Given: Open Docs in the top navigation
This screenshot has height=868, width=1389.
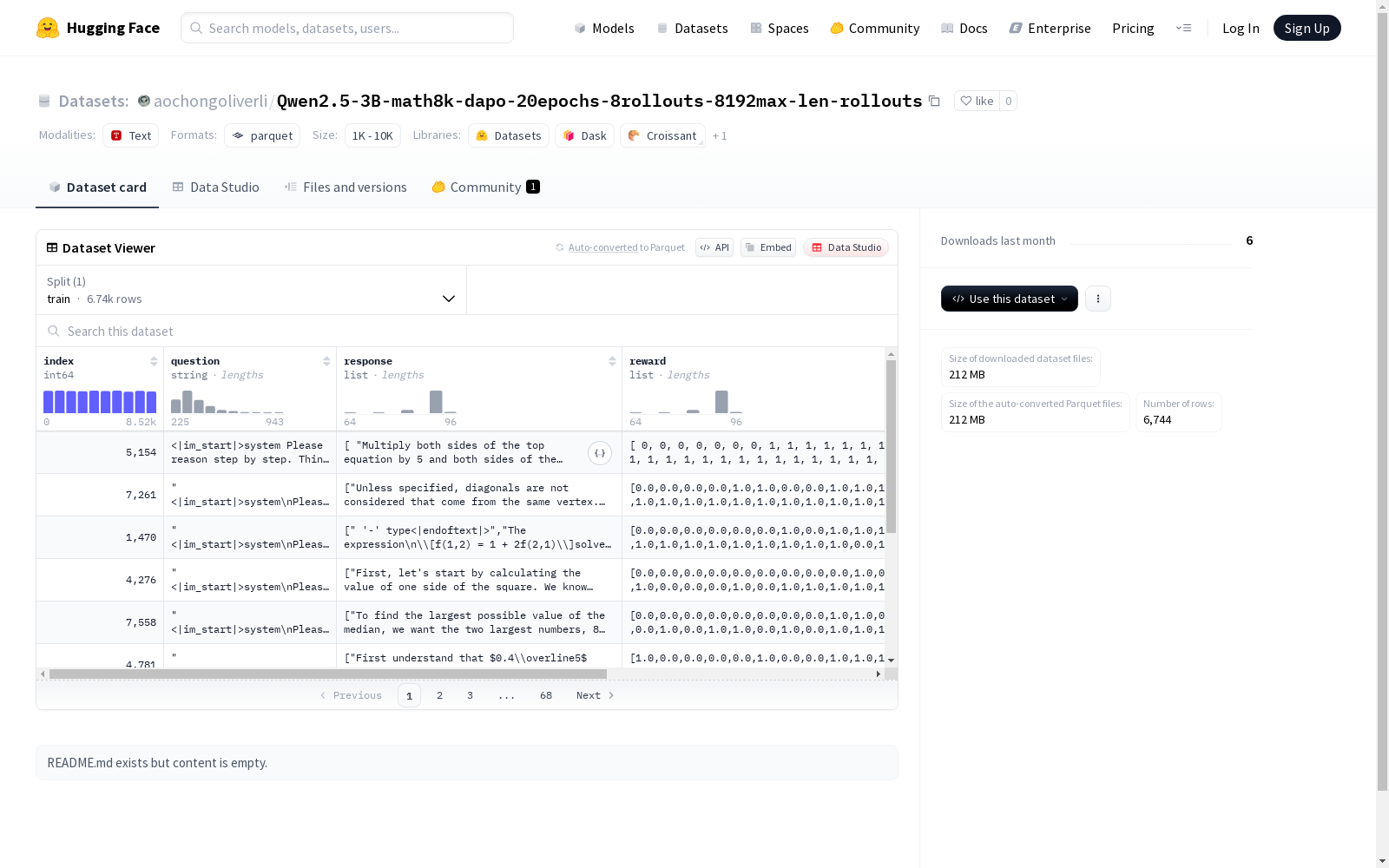Looking at the screenshot, I should pos(964,28).
